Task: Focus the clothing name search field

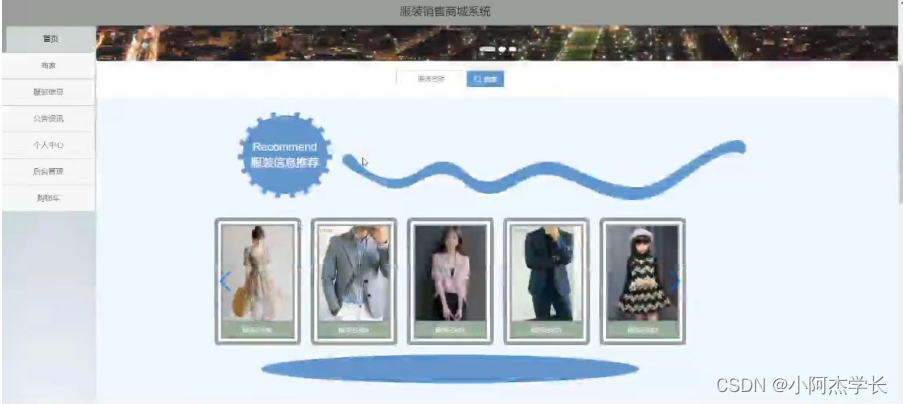Action: click(431, 79)
